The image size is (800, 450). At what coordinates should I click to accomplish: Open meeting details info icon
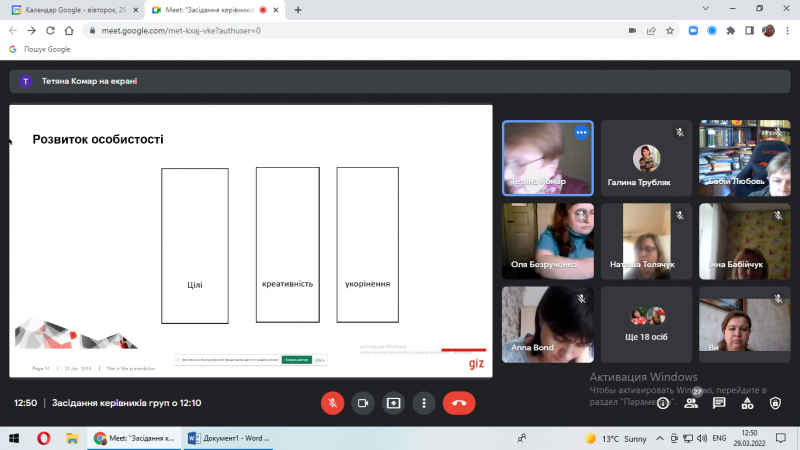coord(663,403)
